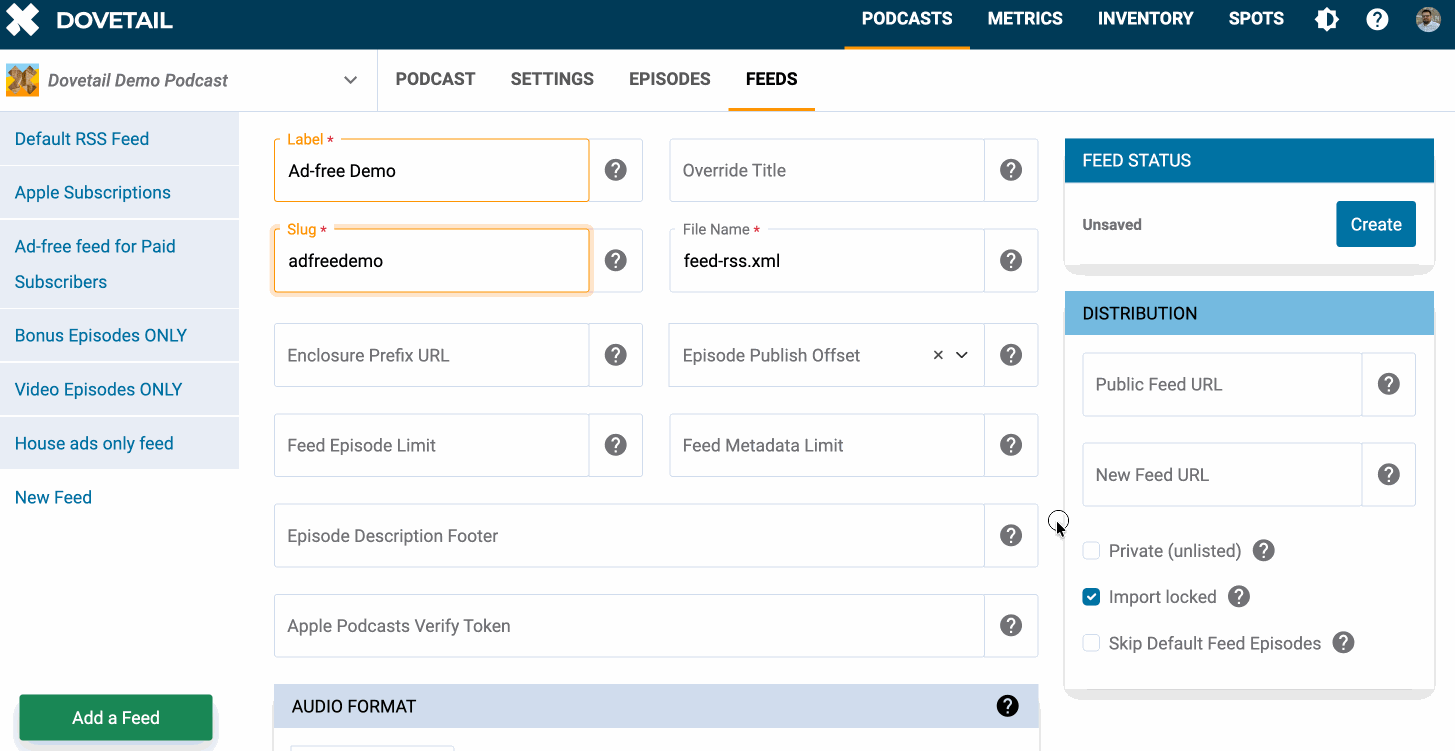Open the user profile avatar
1455x751 pixels.
(x=1428, y=19)
